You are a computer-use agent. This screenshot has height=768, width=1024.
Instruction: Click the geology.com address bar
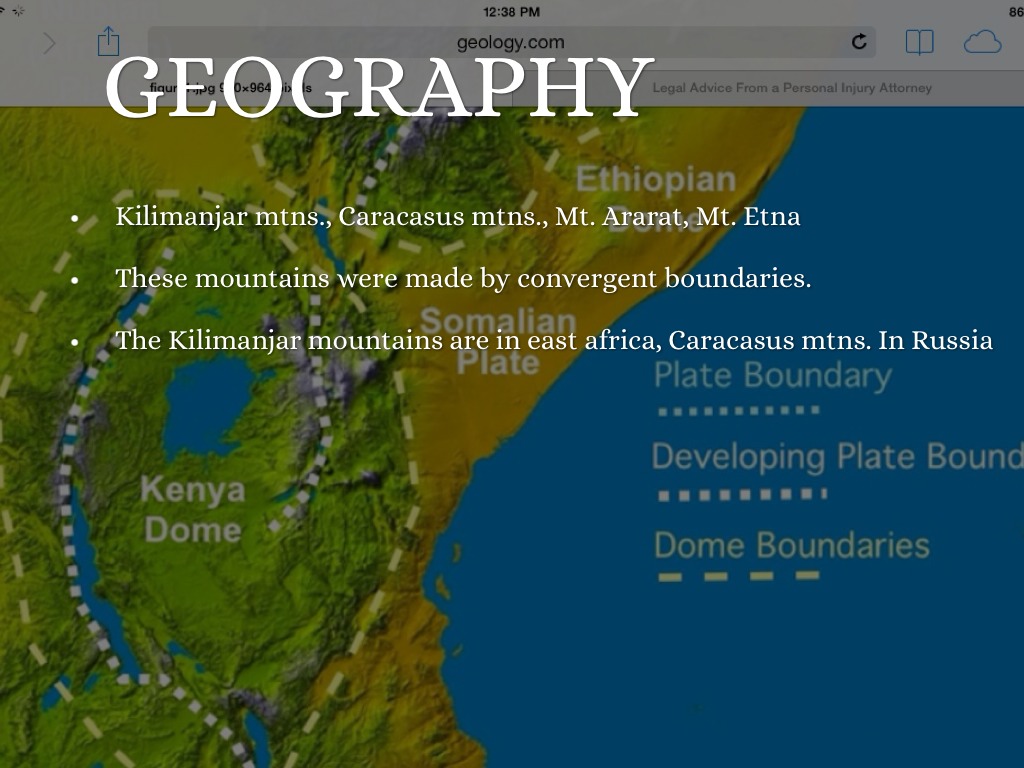(510, 42)
